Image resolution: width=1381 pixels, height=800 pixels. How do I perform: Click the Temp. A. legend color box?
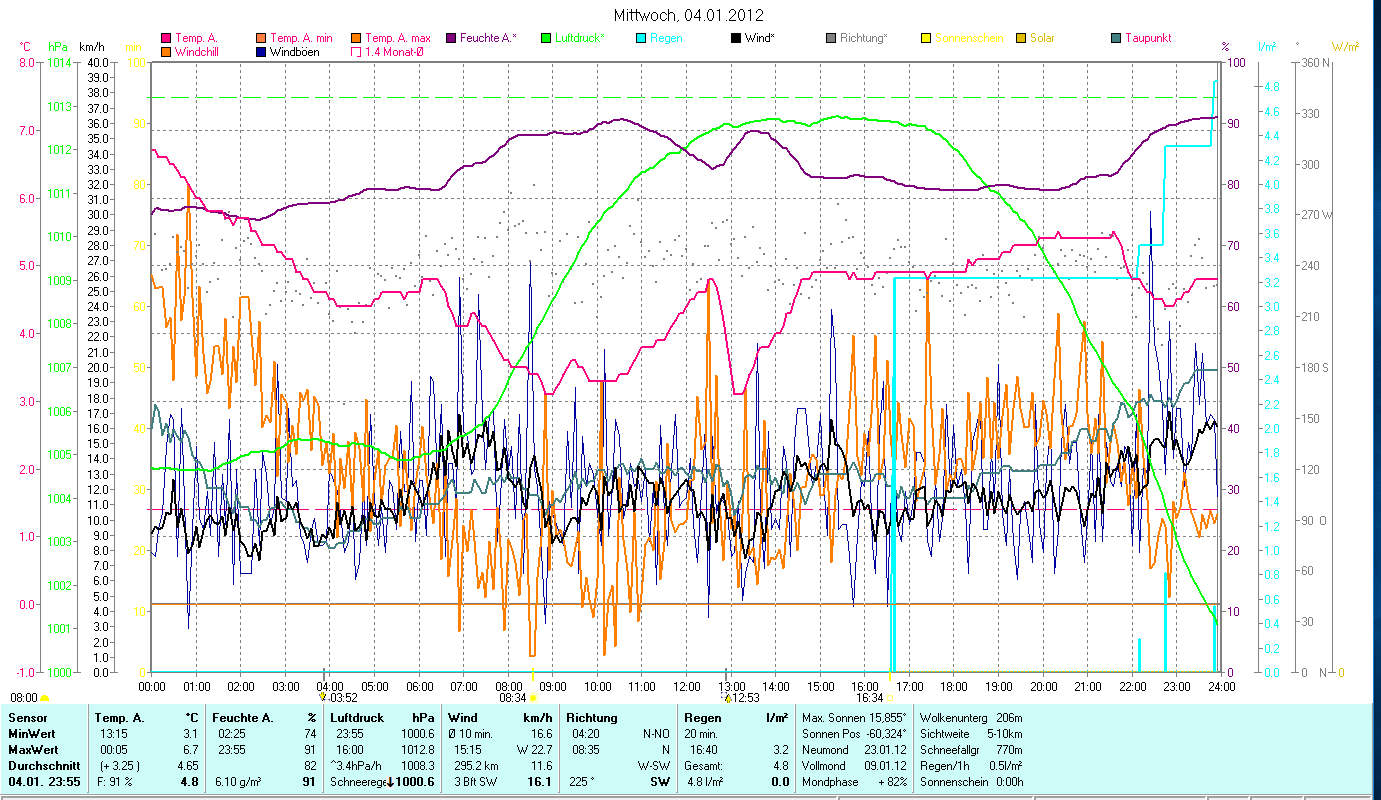pyautogui.click(x=166, y=38)
